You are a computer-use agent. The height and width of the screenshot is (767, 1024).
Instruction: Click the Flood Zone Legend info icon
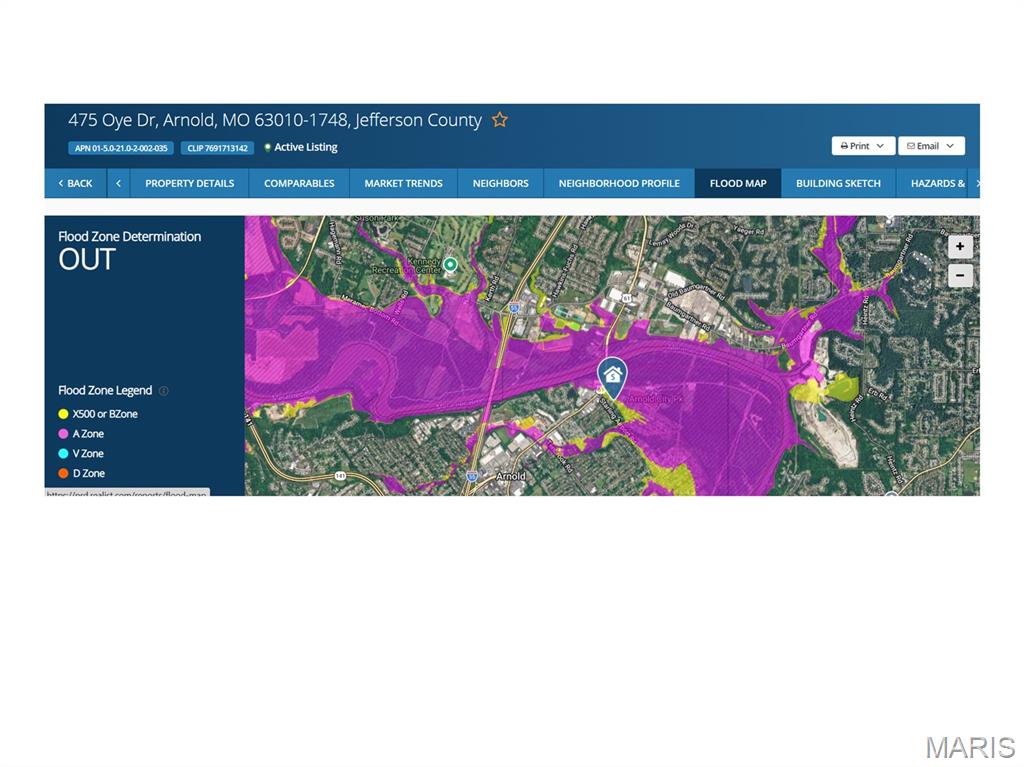[x=164, y=391]
